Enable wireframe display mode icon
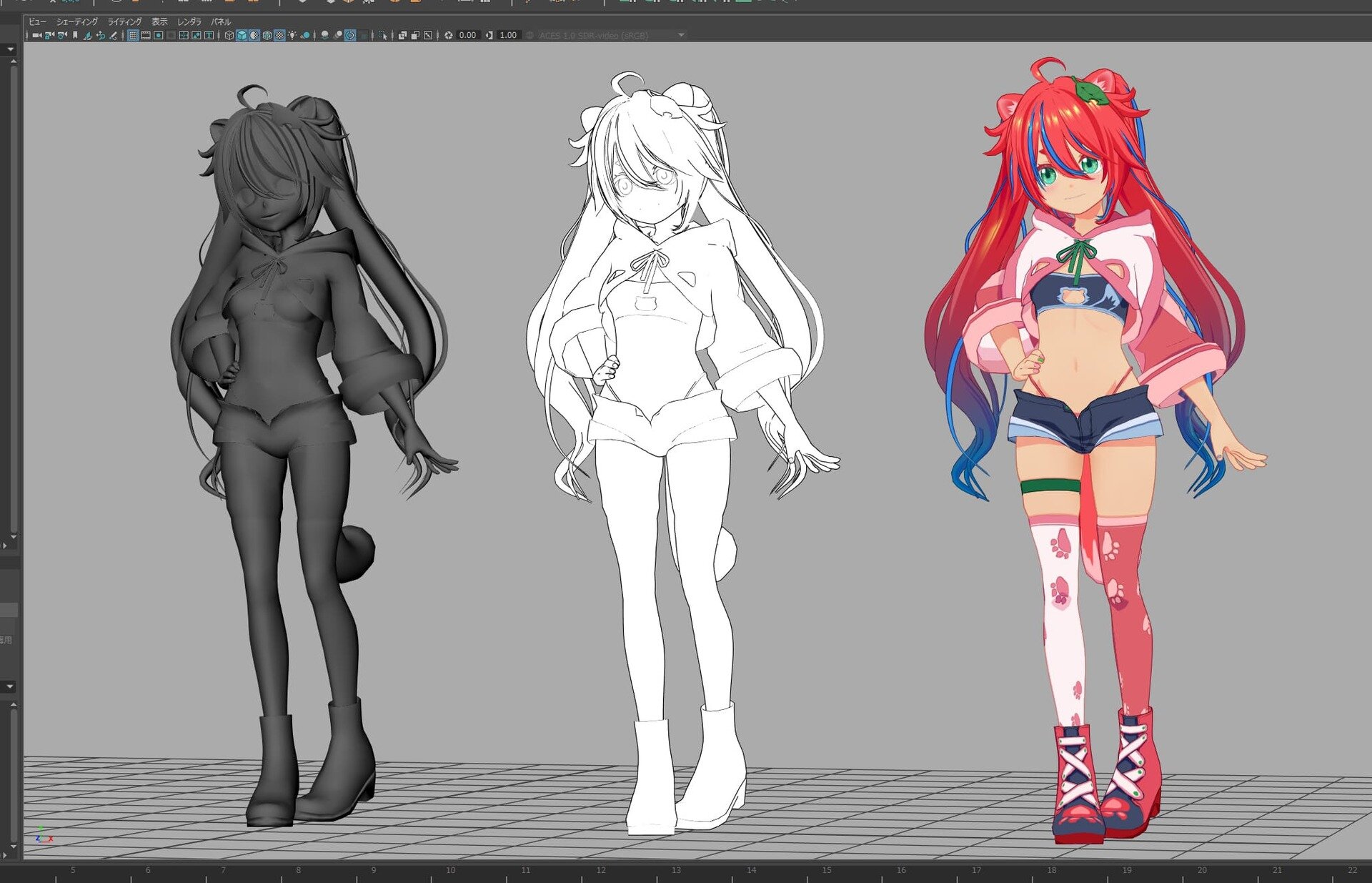1372x883 pixels. coord(229,35)
